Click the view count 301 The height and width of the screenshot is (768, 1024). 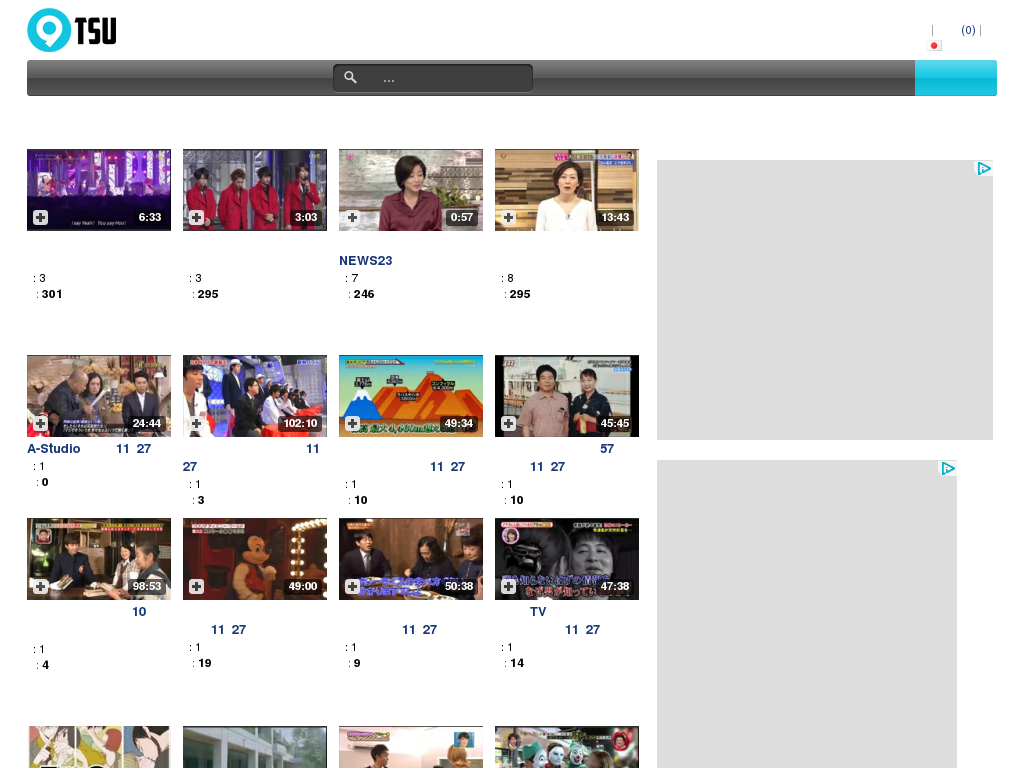click(52, 295)
